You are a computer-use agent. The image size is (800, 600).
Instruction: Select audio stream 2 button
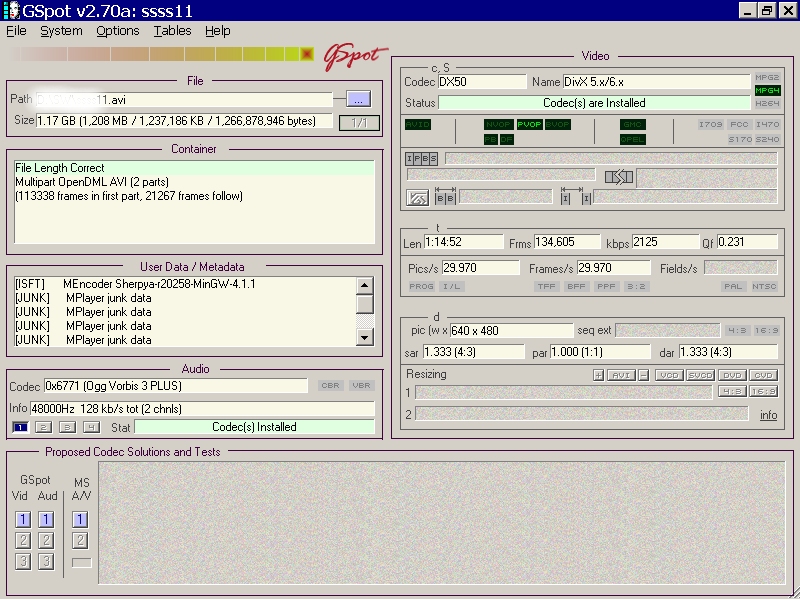point(43,428)
